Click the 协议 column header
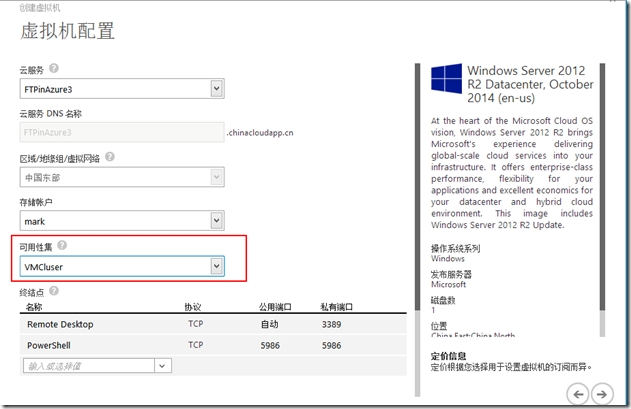This screenshot has width=631, height=409. click(193, 307)
